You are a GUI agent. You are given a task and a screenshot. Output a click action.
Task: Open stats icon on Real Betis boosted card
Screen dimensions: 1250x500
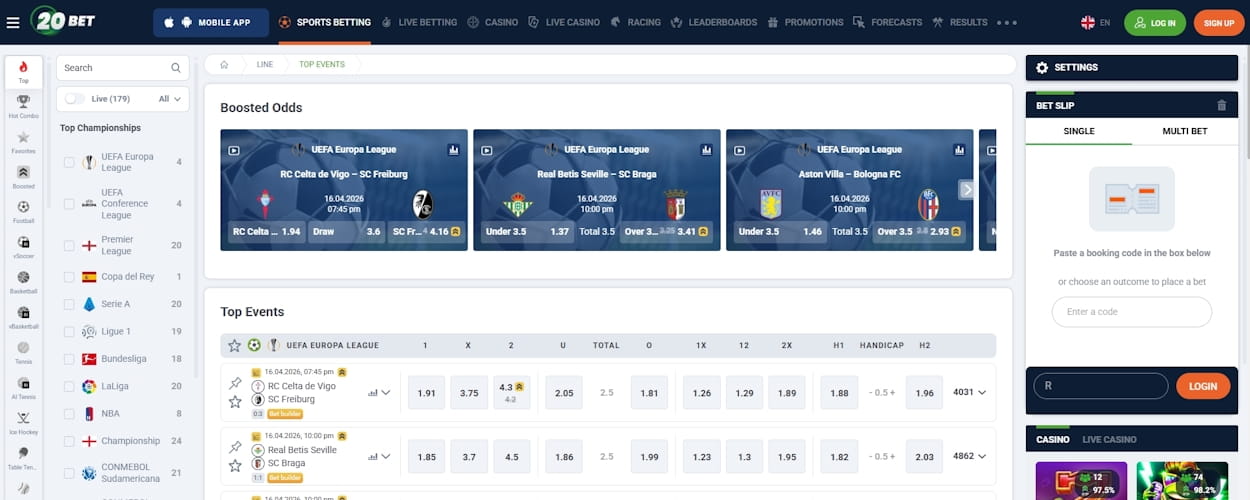pyautogui.click(x=707, y=150)
